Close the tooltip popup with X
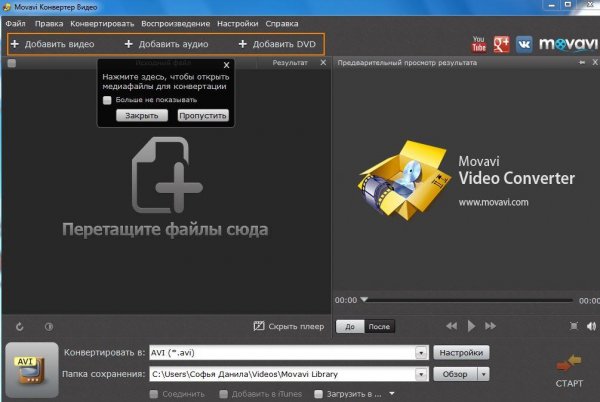Viewport: 600px width, 402px height. pos(227,65)
